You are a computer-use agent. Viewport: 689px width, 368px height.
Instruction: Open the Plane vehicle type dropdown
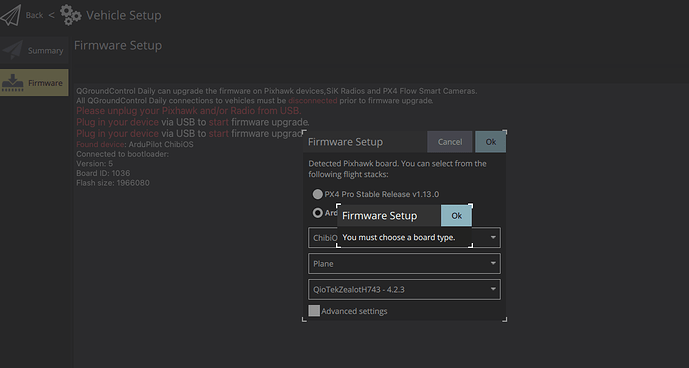(x=404, y=263)
